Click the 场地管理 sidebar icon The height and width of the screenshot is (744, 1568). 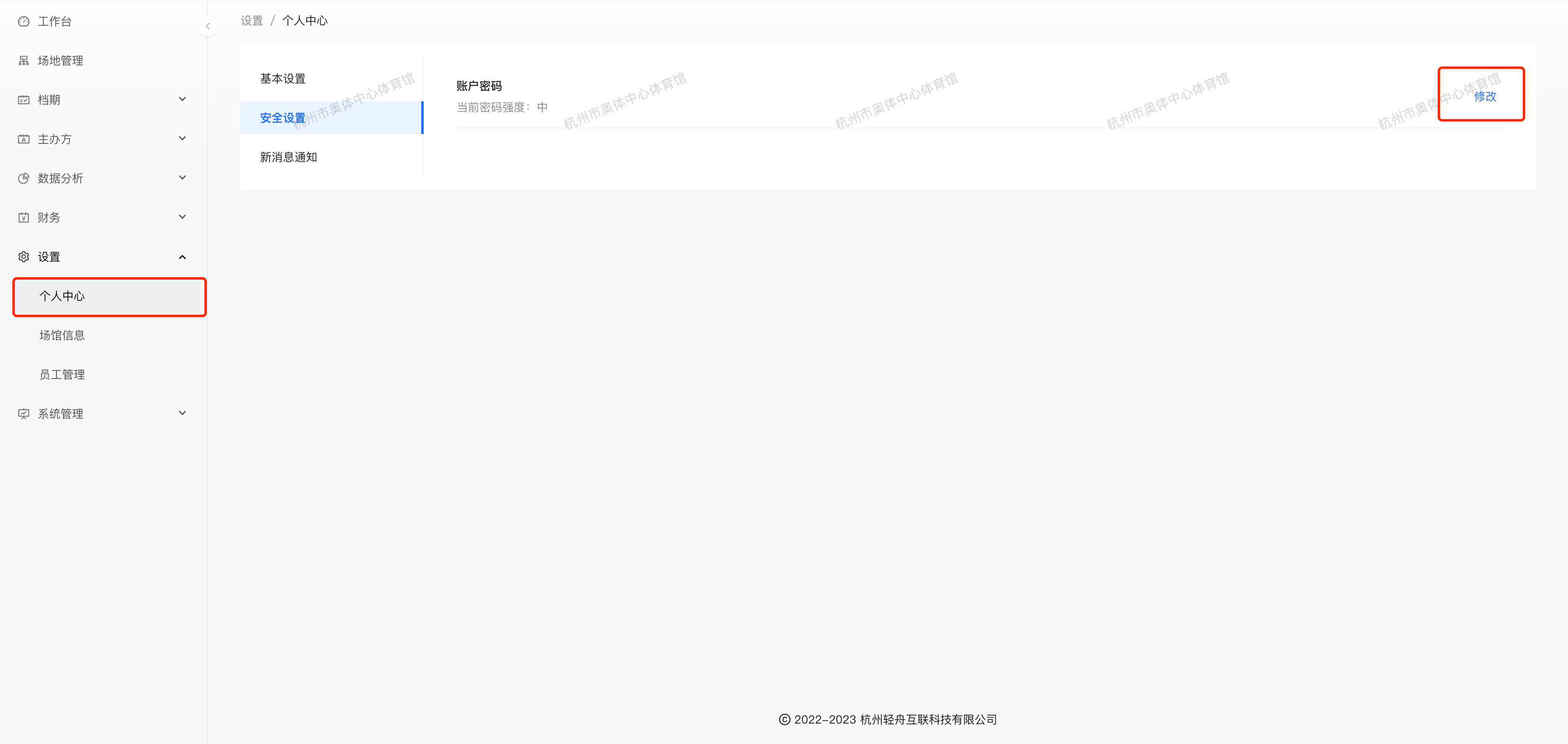tap(24, 61)
